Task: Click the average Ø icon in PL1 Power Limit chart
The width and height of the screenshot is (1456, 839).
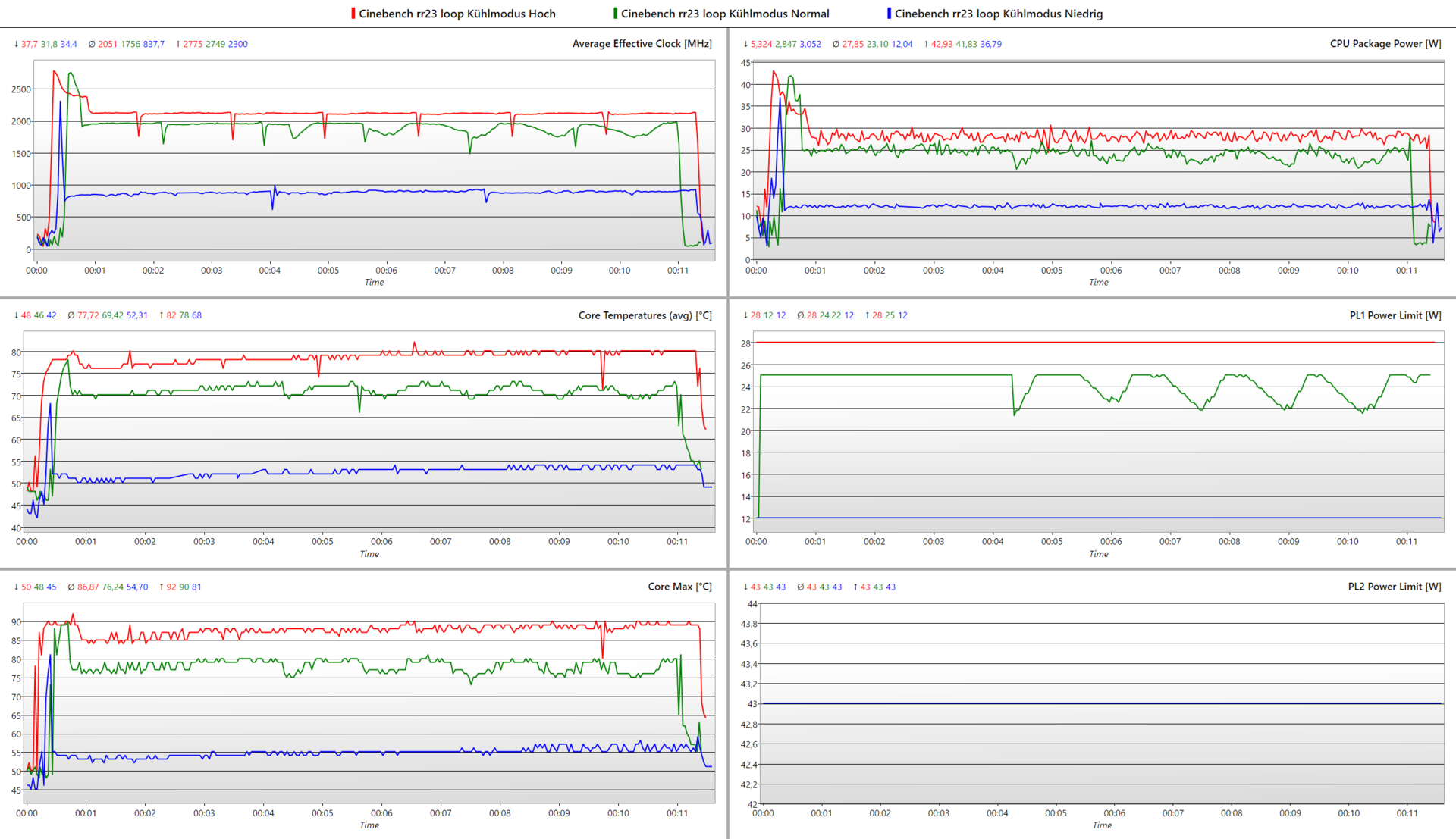Action: (801, 315)
